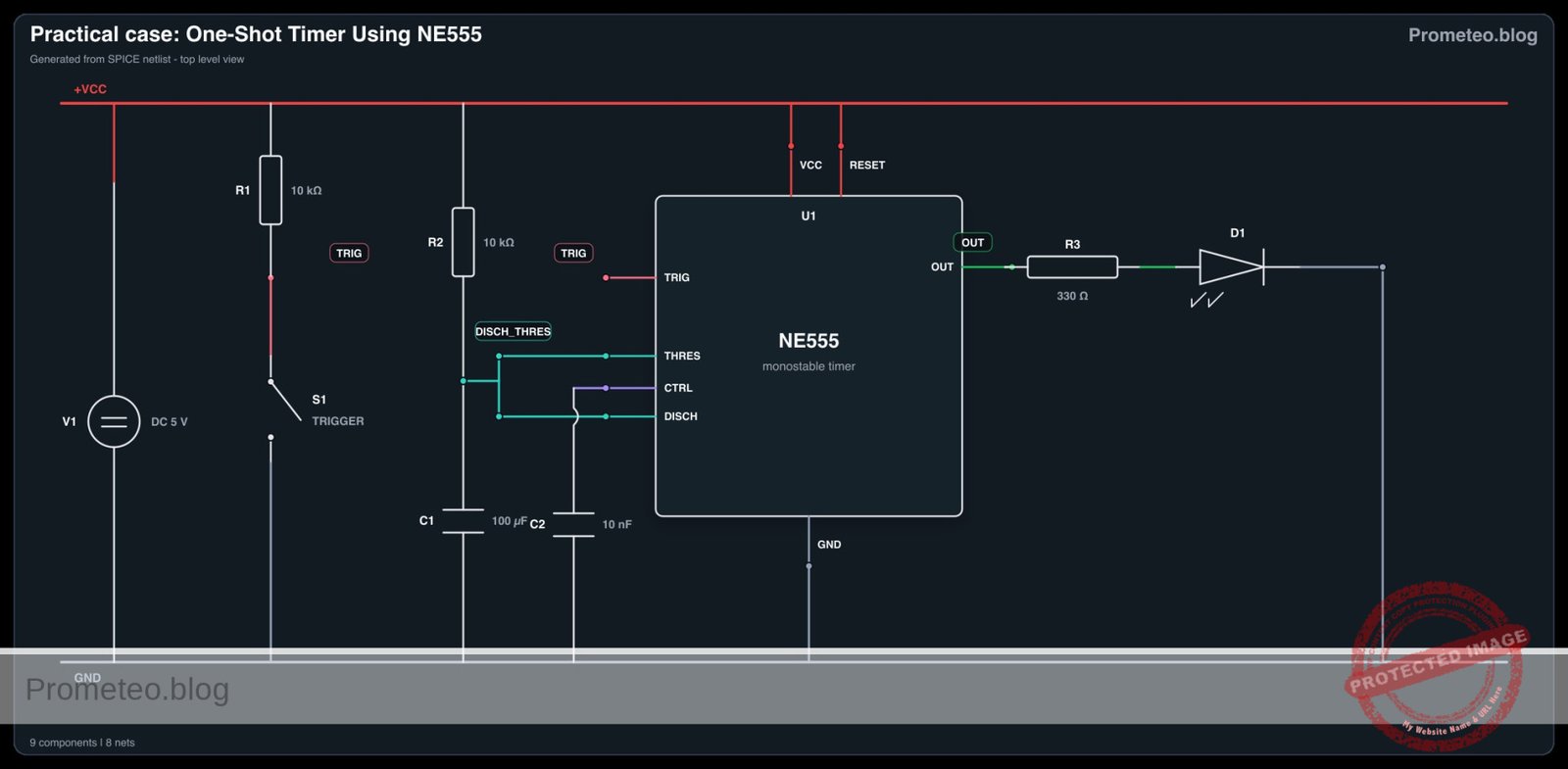Screen dimensions: 1568x769
Task: Click the +VCC rail label
Action: (x=90, y=89)
